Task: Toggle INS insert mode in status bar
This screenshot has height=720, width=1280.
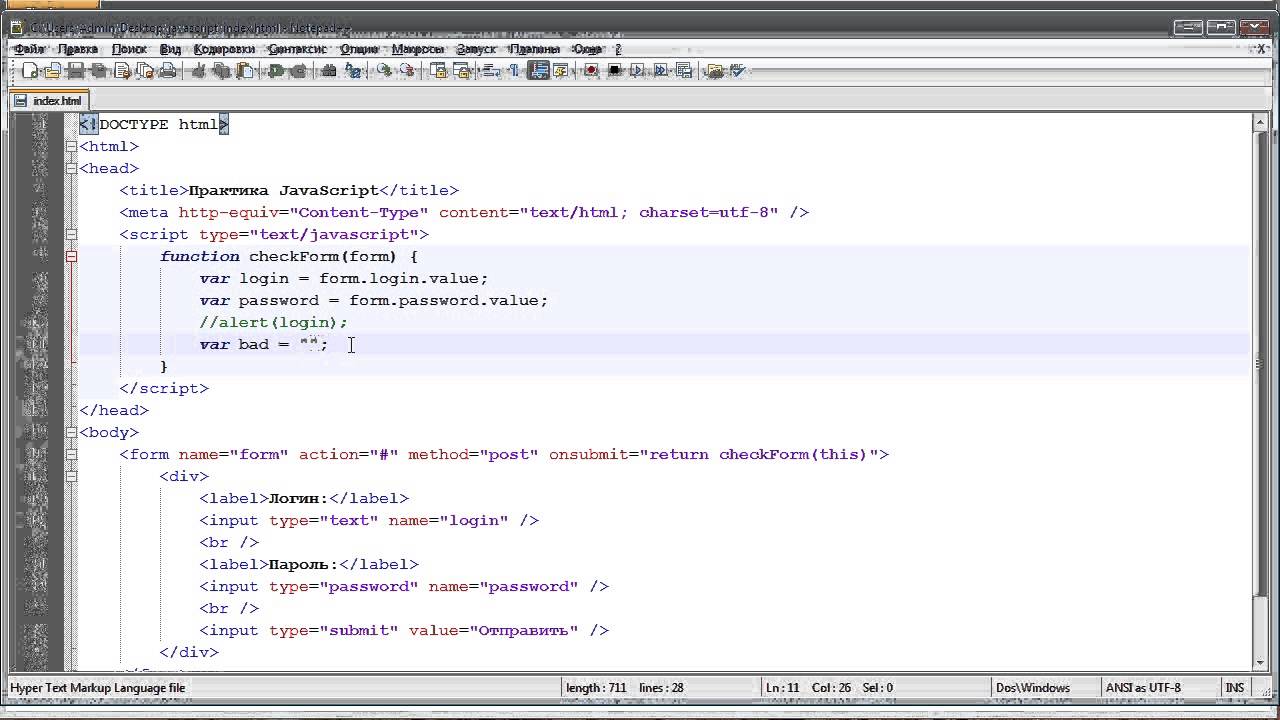Action: click(x=1235, y=688)
